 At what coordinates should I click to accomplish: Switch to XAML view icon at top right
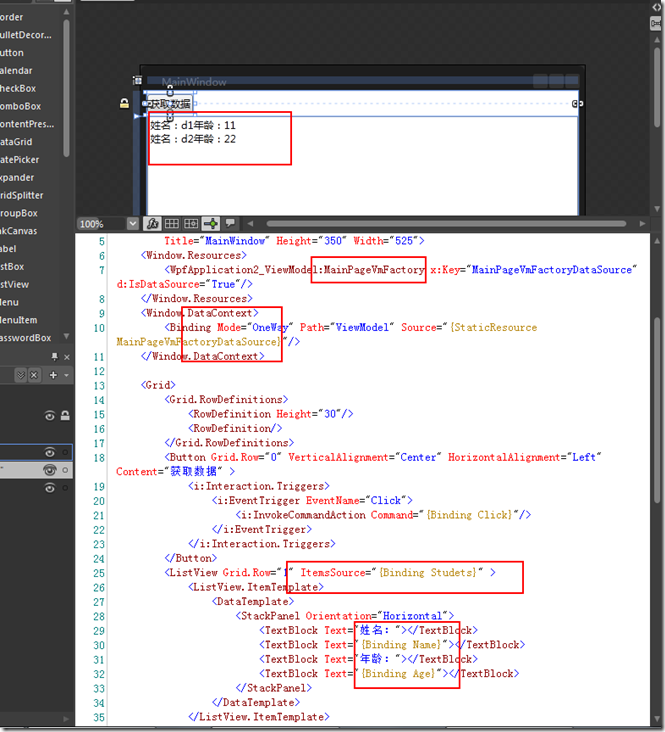pyautogui.click(x=656, y=7)
